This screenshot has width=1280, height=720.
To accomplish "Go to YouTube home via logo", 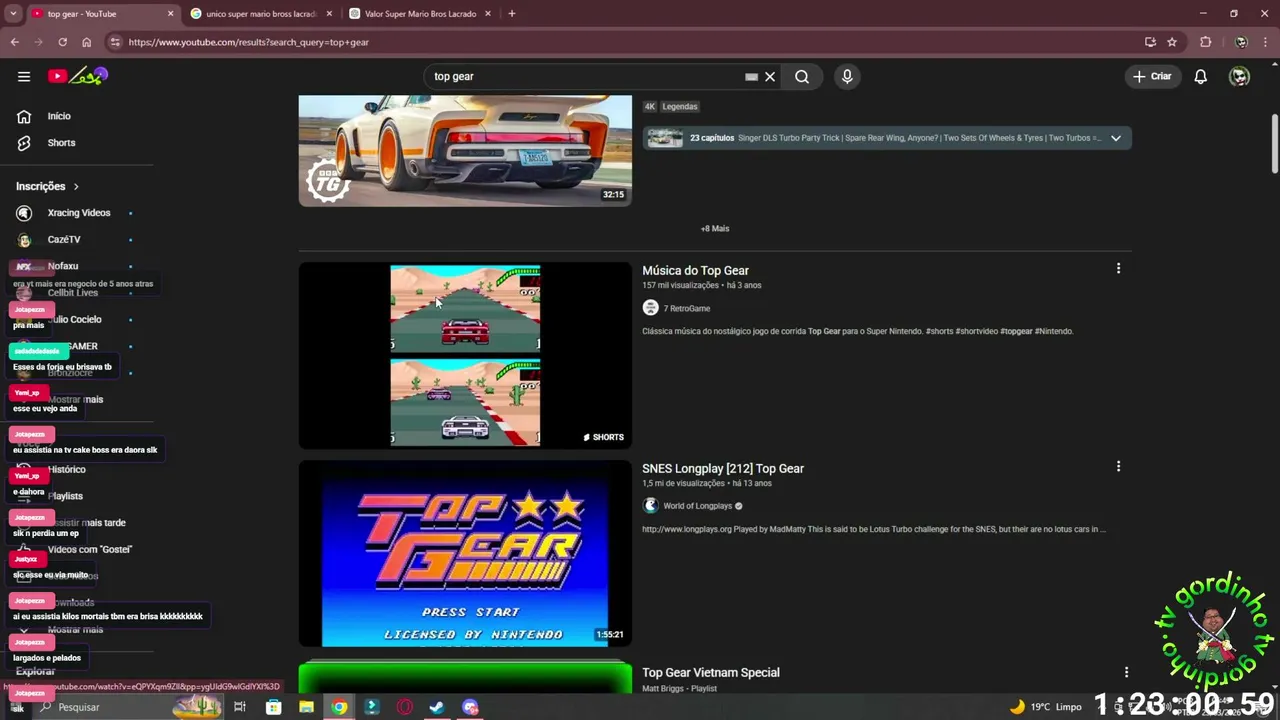I will click(x=78, y=76).
